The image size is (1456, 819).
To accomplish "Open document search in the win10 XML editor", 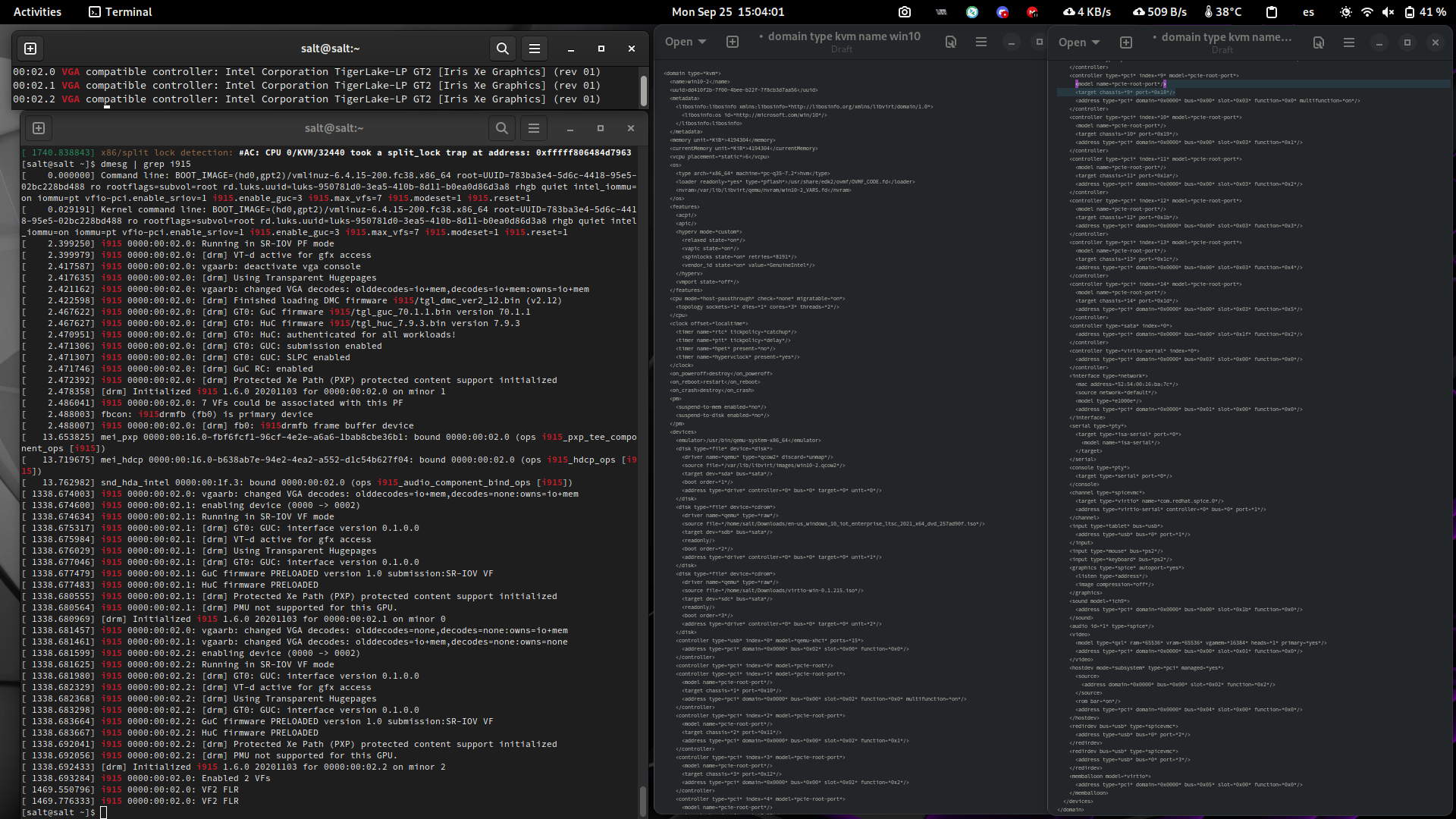I will tap(950, 42).
